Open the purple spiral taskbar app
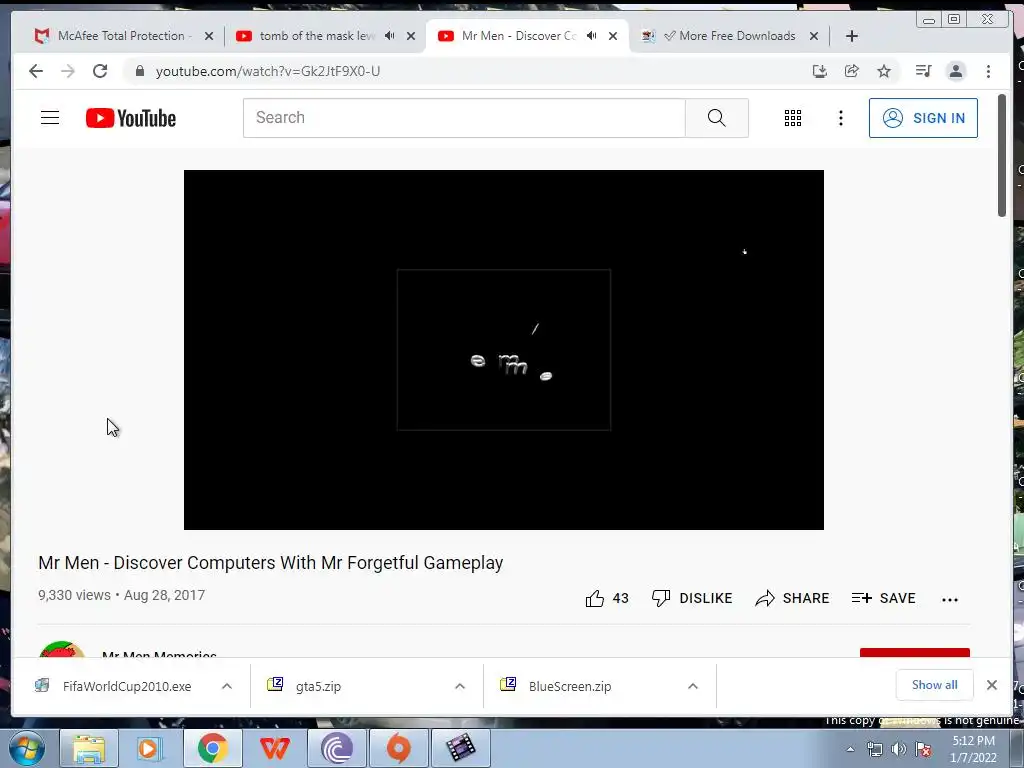The image size is (1024, 768). (x=337, y=748)
